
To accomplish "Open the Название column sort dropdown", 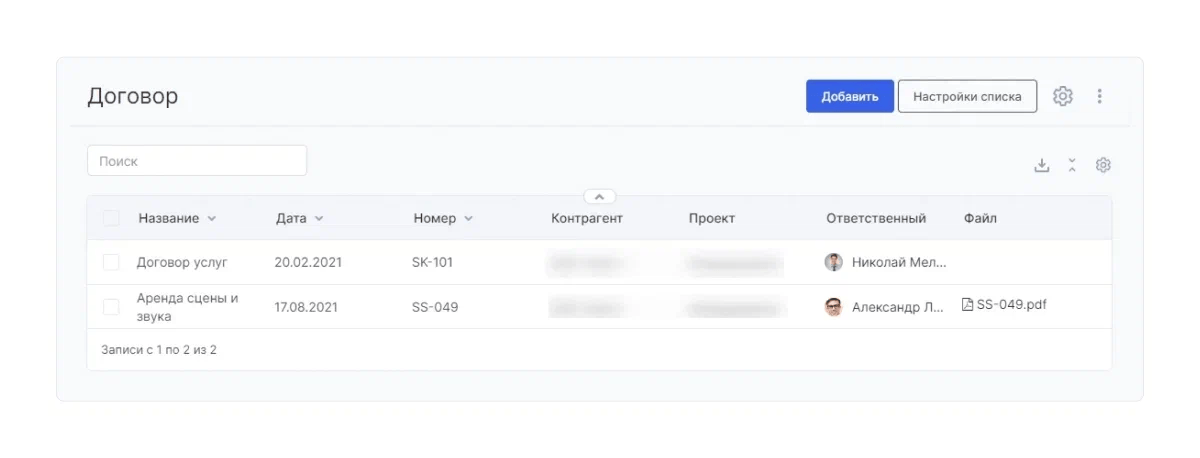I will [211, 219].
